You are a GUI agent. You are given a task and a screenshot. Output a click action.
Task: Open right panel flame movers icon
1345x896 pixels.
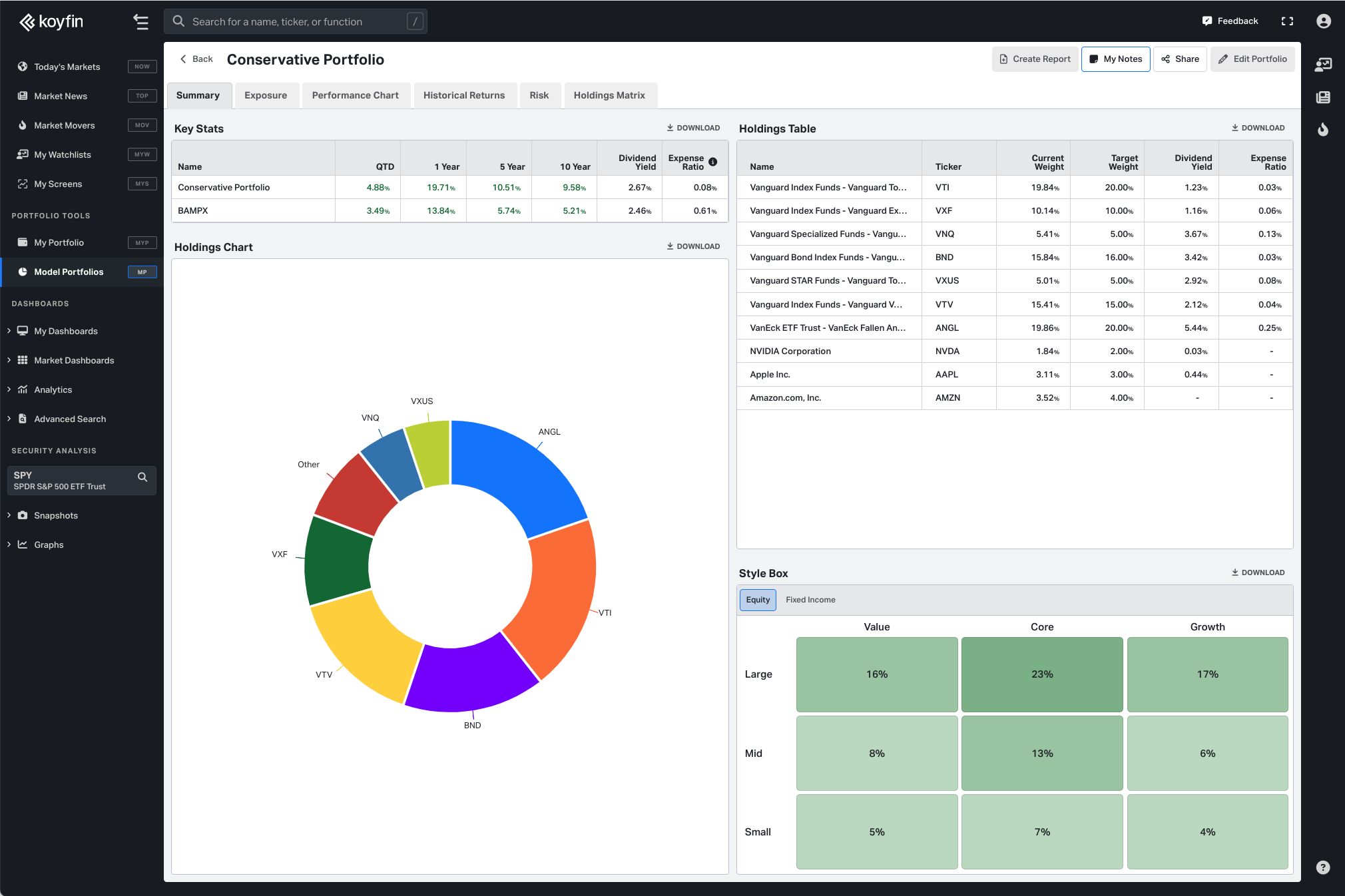[1323, 129]
